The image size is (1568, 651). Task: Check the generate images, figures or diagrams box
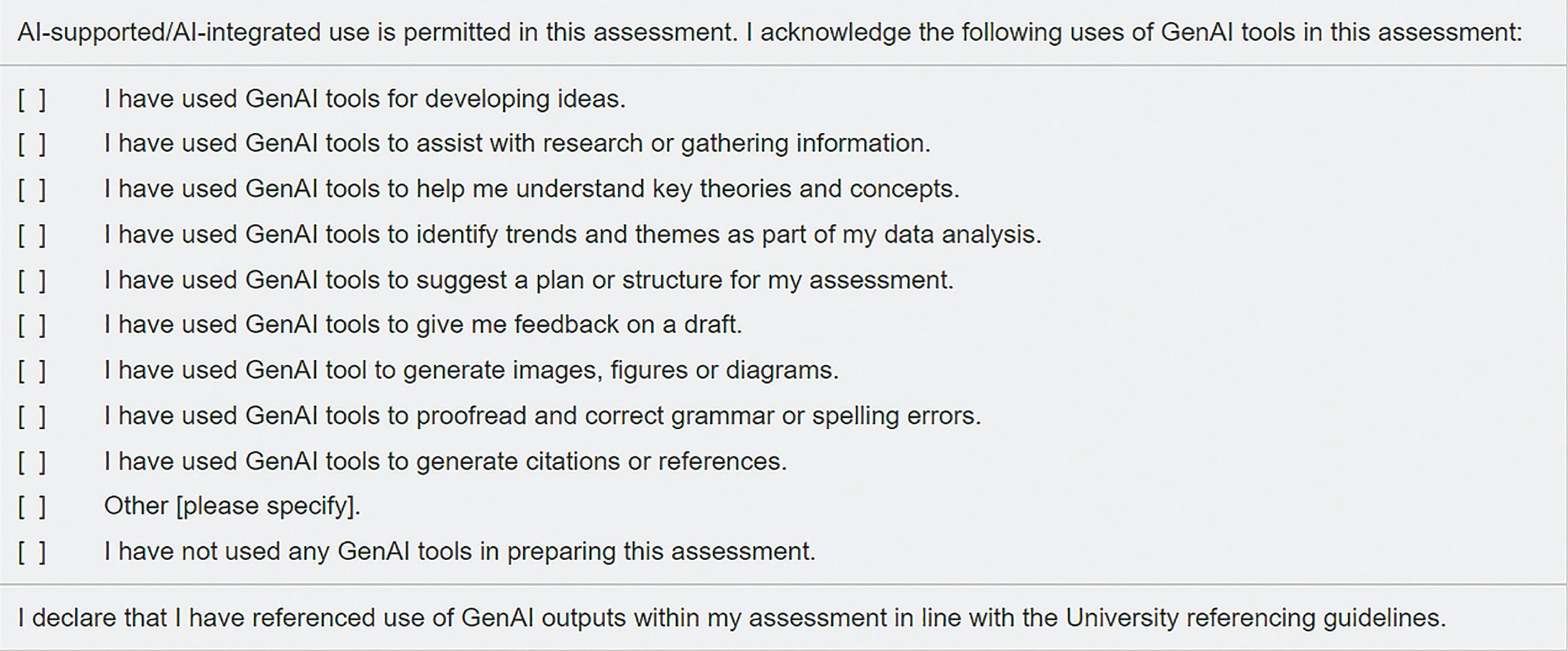31,371
